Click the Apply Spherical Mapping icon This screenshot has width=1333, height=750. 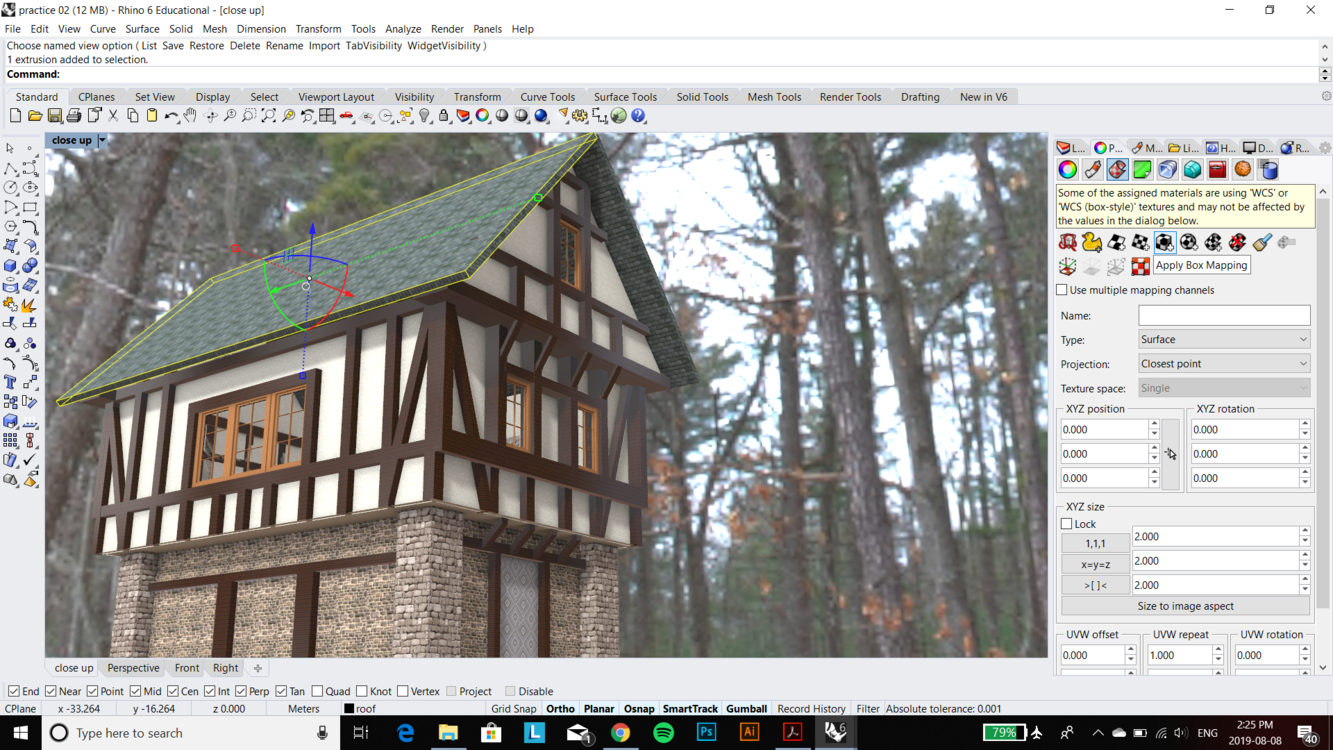tap(1189, 242)
